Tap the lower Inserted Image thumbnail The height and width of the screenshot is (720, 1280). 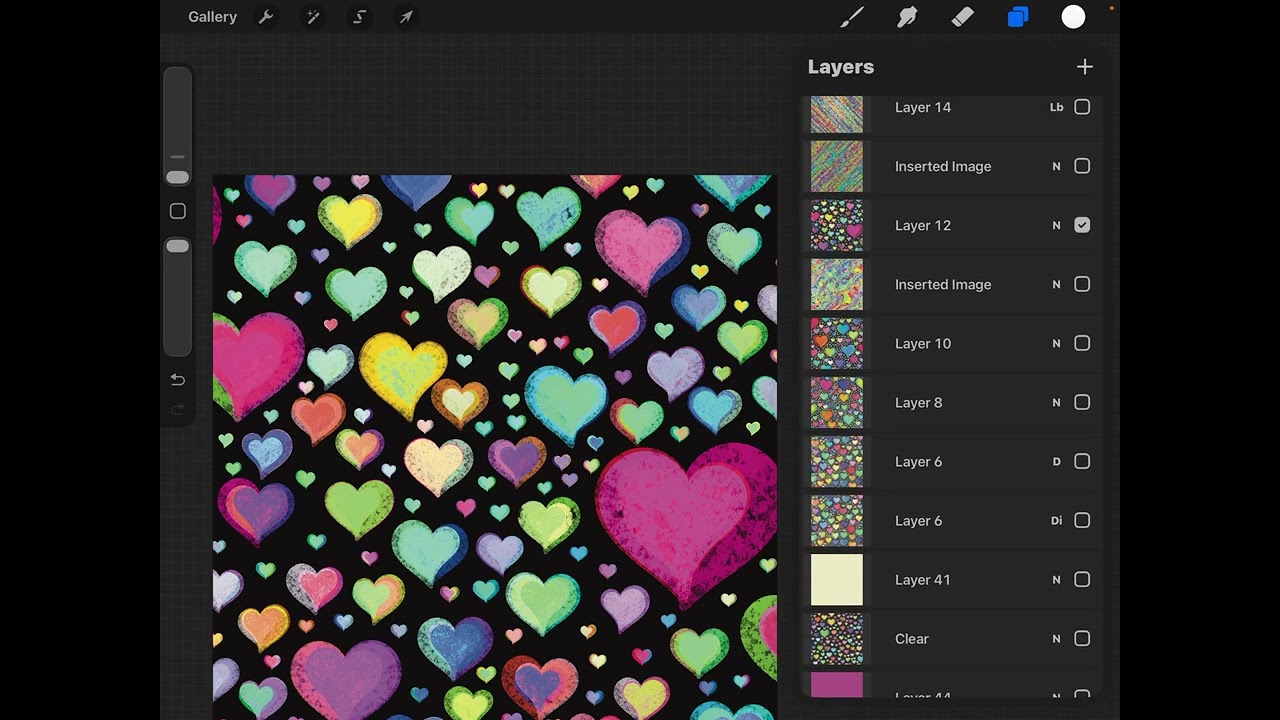(x=836, y=284)
